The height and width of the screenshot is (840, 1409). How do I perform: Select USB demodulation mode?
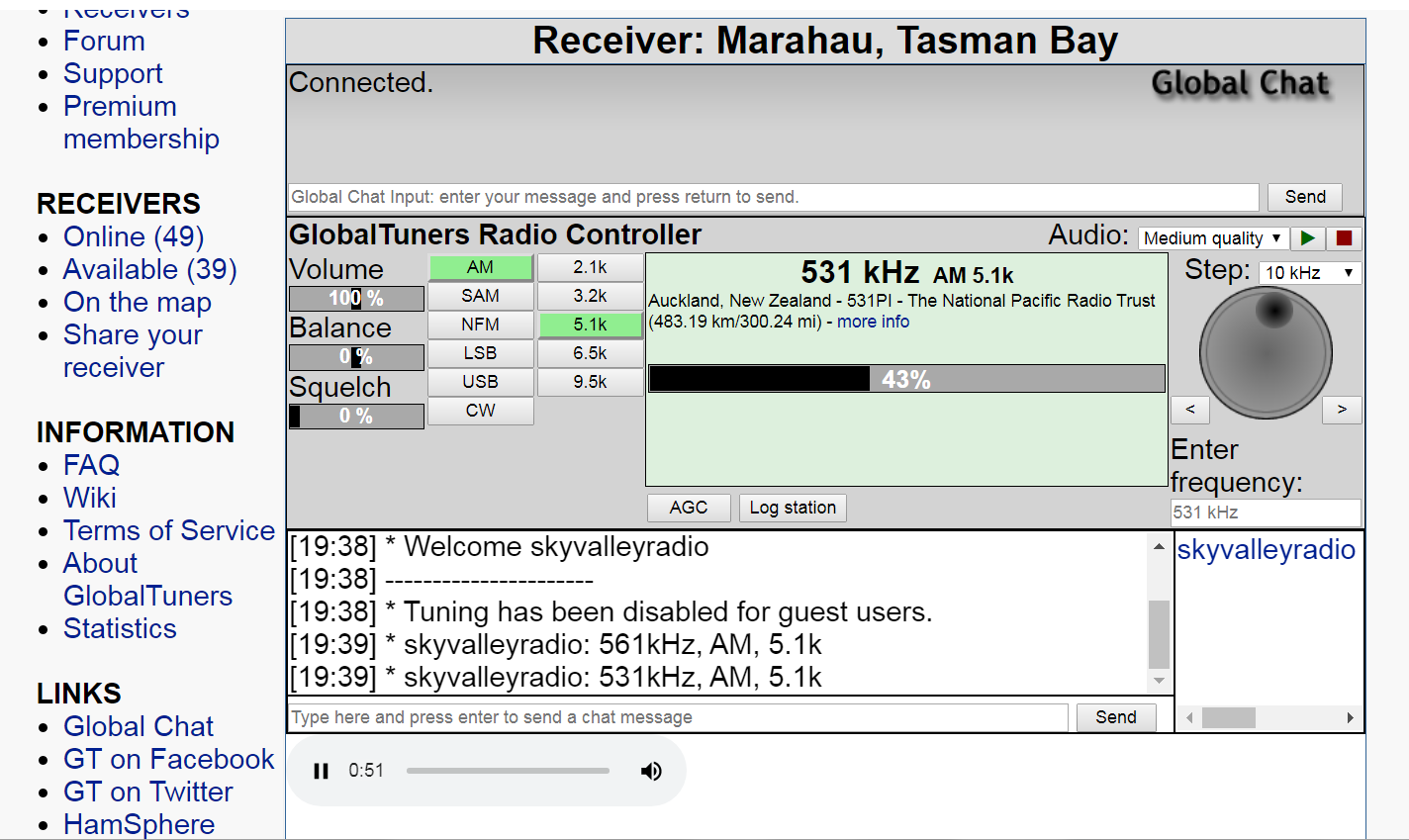480,382
